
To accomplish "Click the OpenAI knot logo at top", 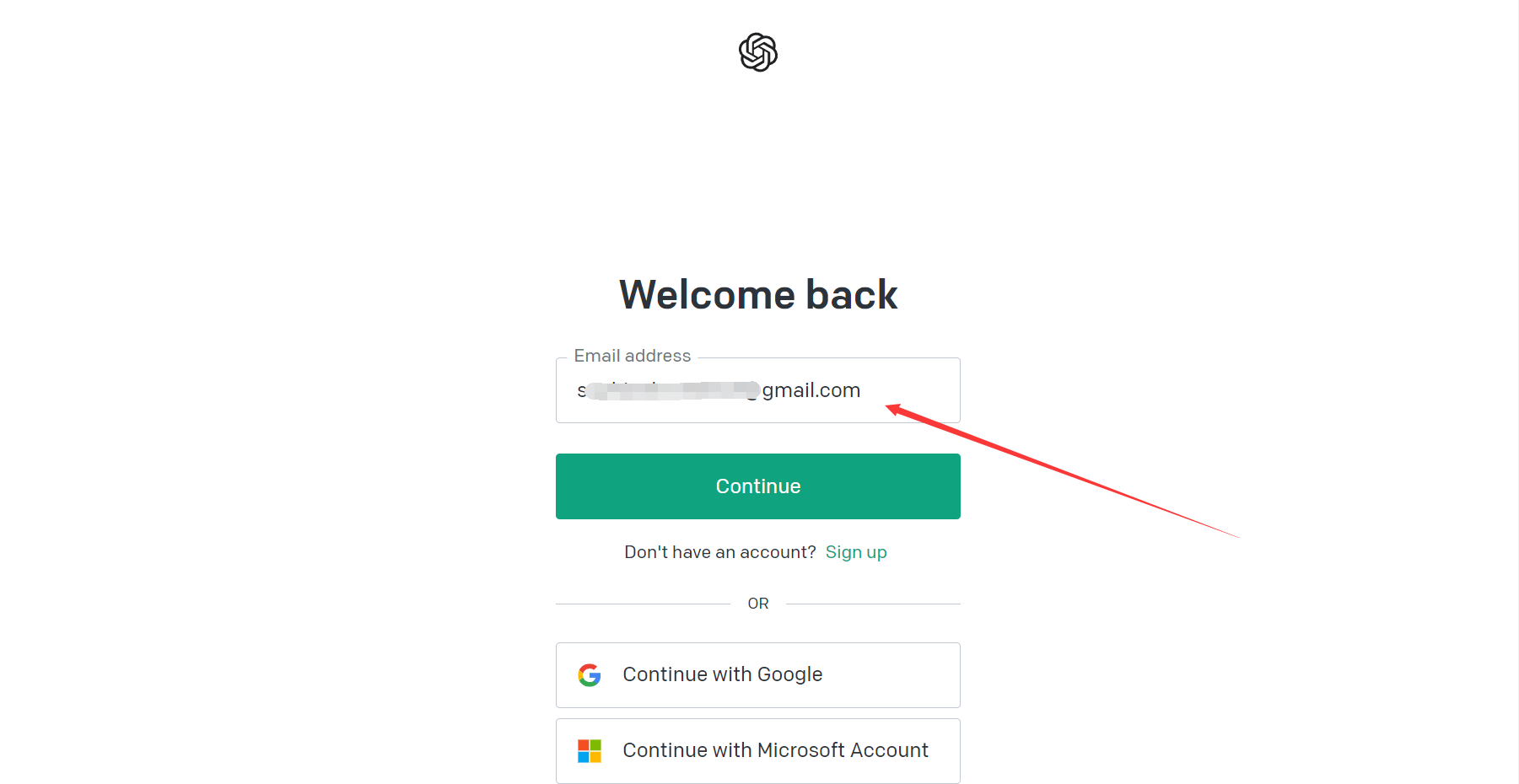I will pos(757,52).
